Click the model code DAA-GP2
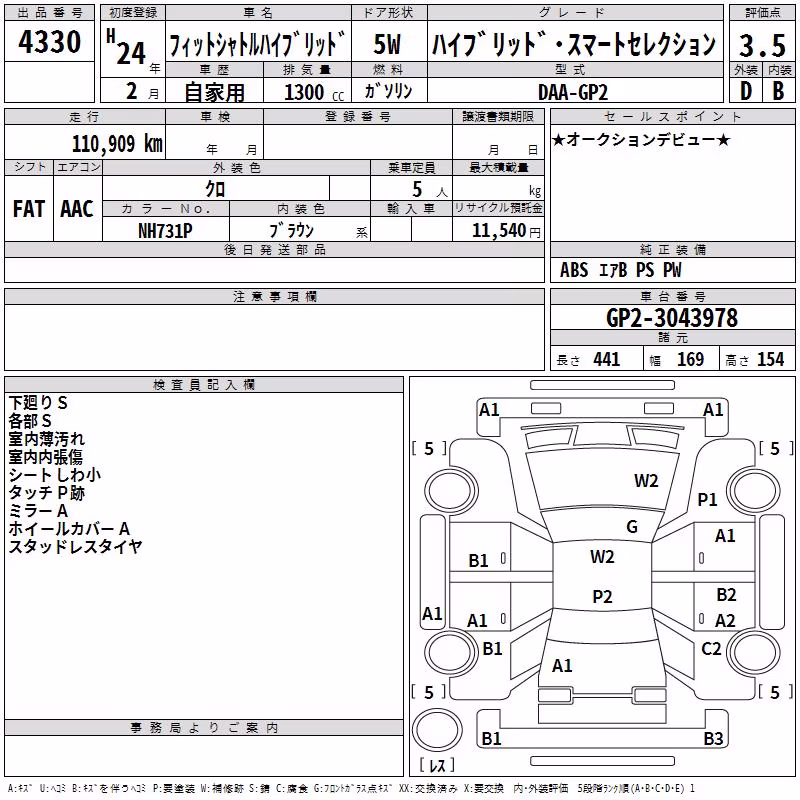The height and width of the screenshot is (800, 800). 573,92
